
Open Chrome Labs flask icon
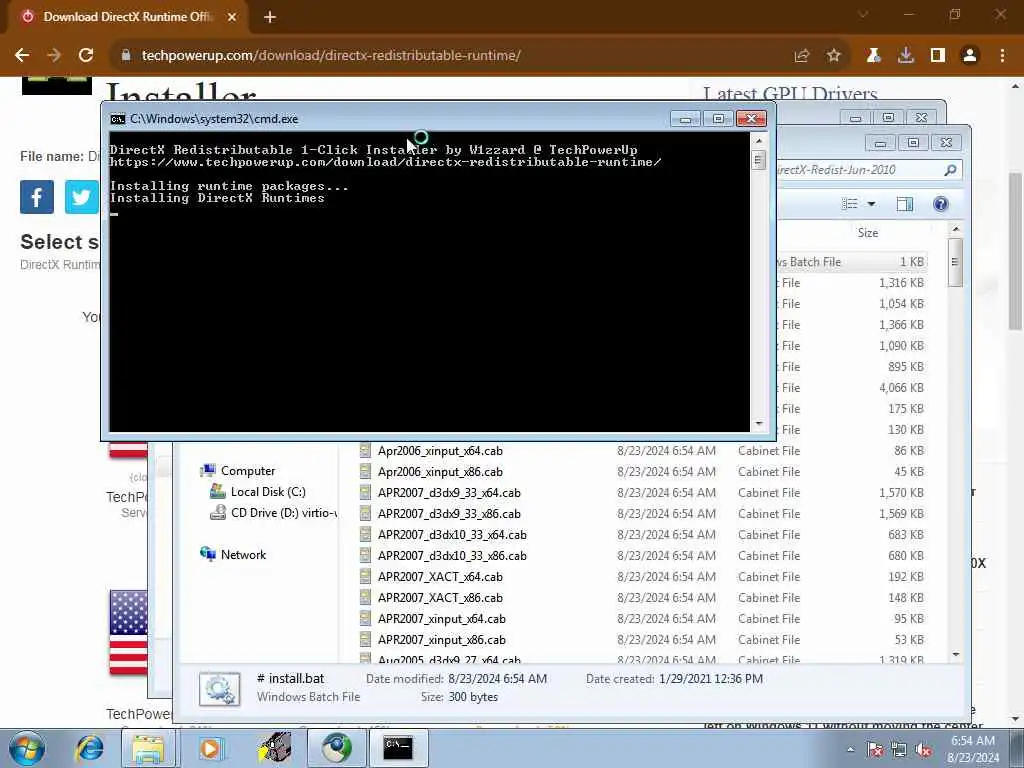(x=873, y=56)
